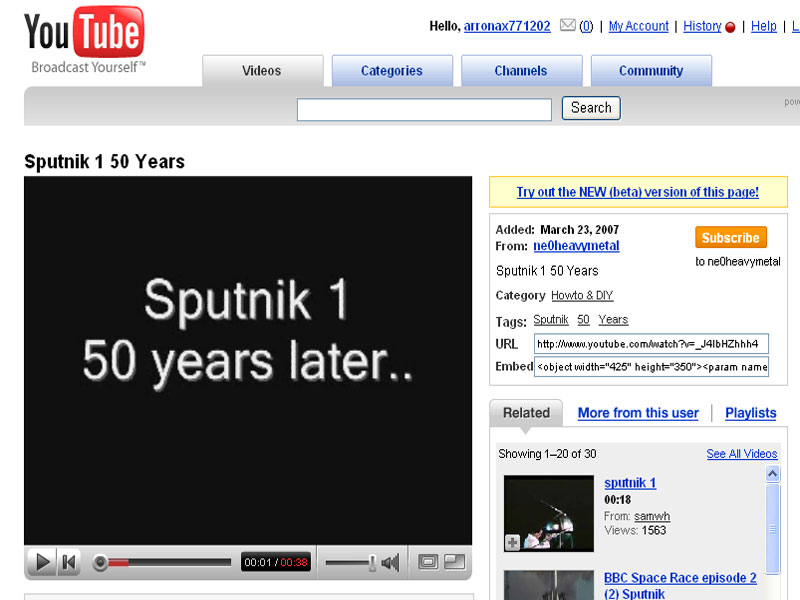Click the related list scroll up arrow
This screenshot has width=800, height=600.
point(772,474)
